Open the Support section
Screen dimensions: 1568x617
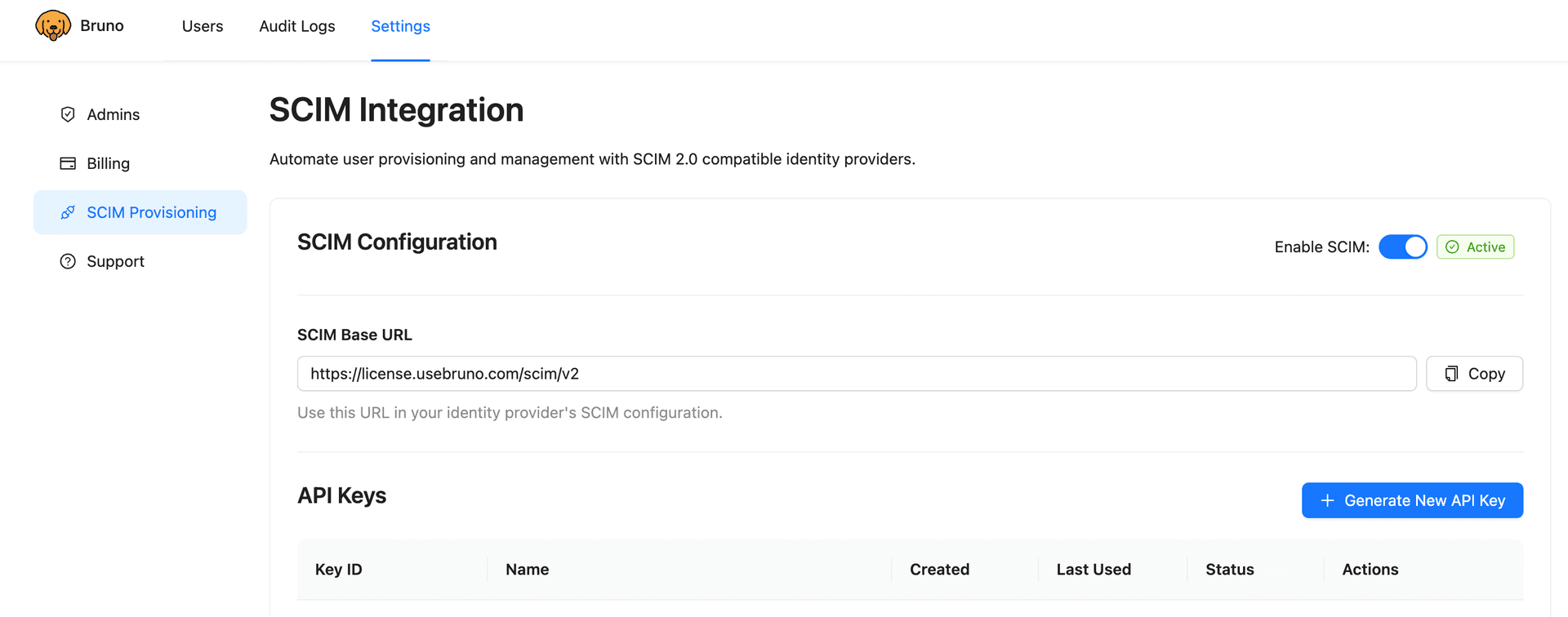(x=115, y=261)
